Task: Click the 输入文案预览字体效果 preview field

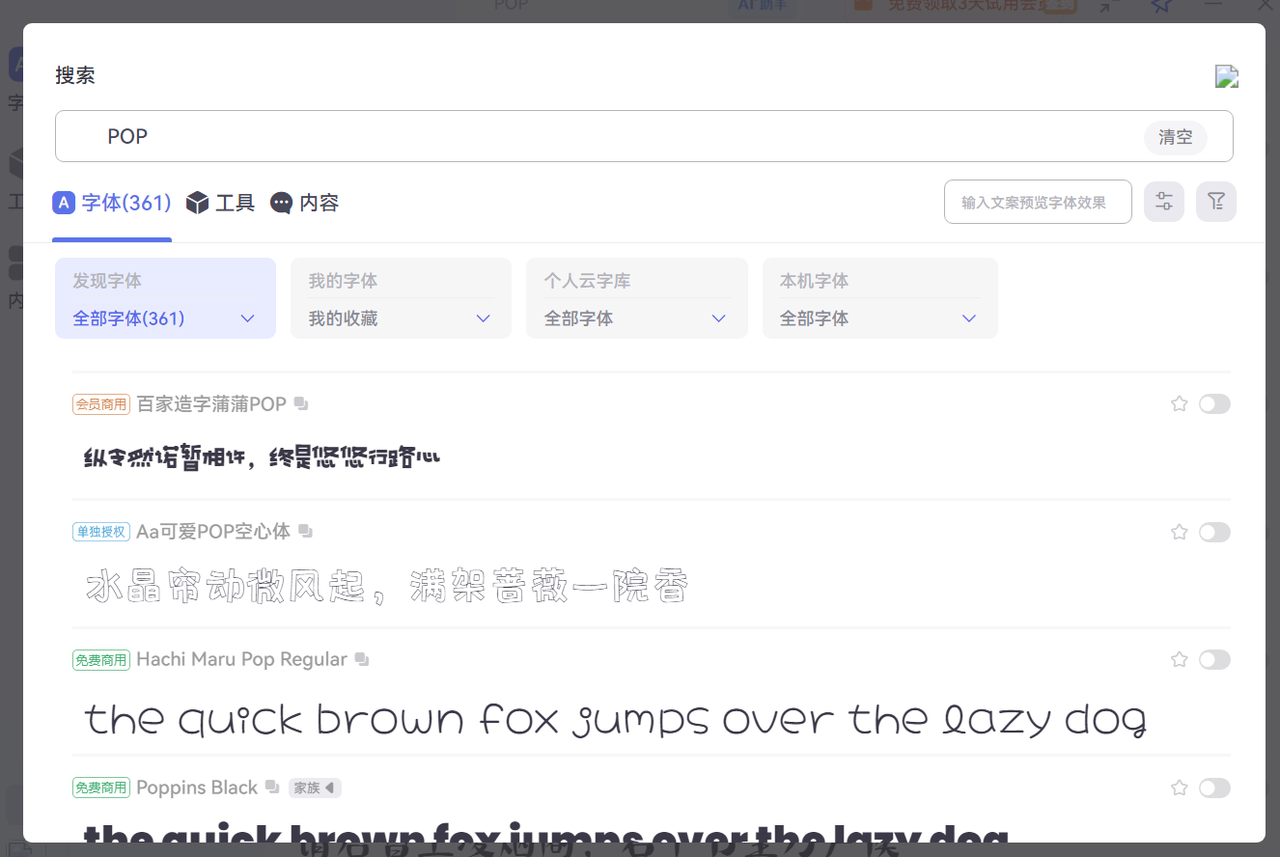Action: click(x=1038, y=202)
